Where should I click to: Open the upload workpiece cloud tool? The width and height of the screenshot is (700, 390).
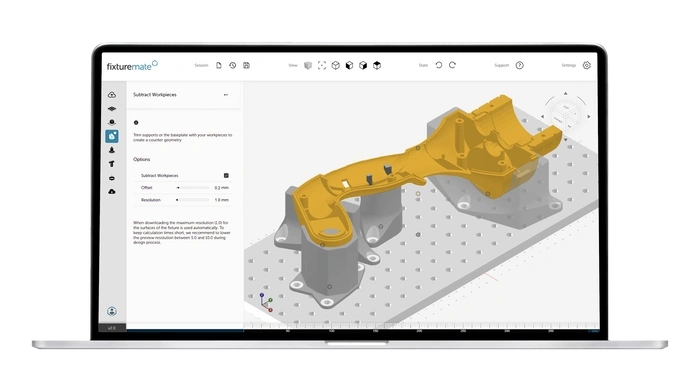point(112,95)
